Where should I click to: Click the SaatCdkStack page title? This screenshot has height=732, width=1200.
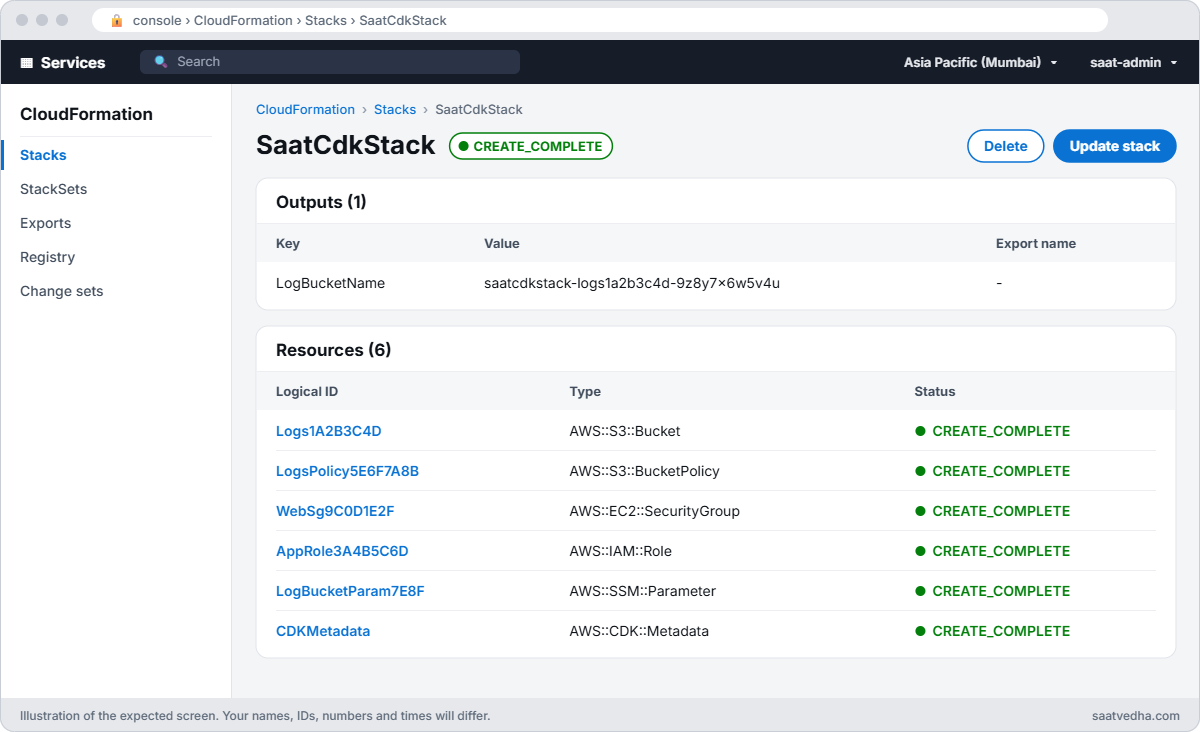point(346,146)
